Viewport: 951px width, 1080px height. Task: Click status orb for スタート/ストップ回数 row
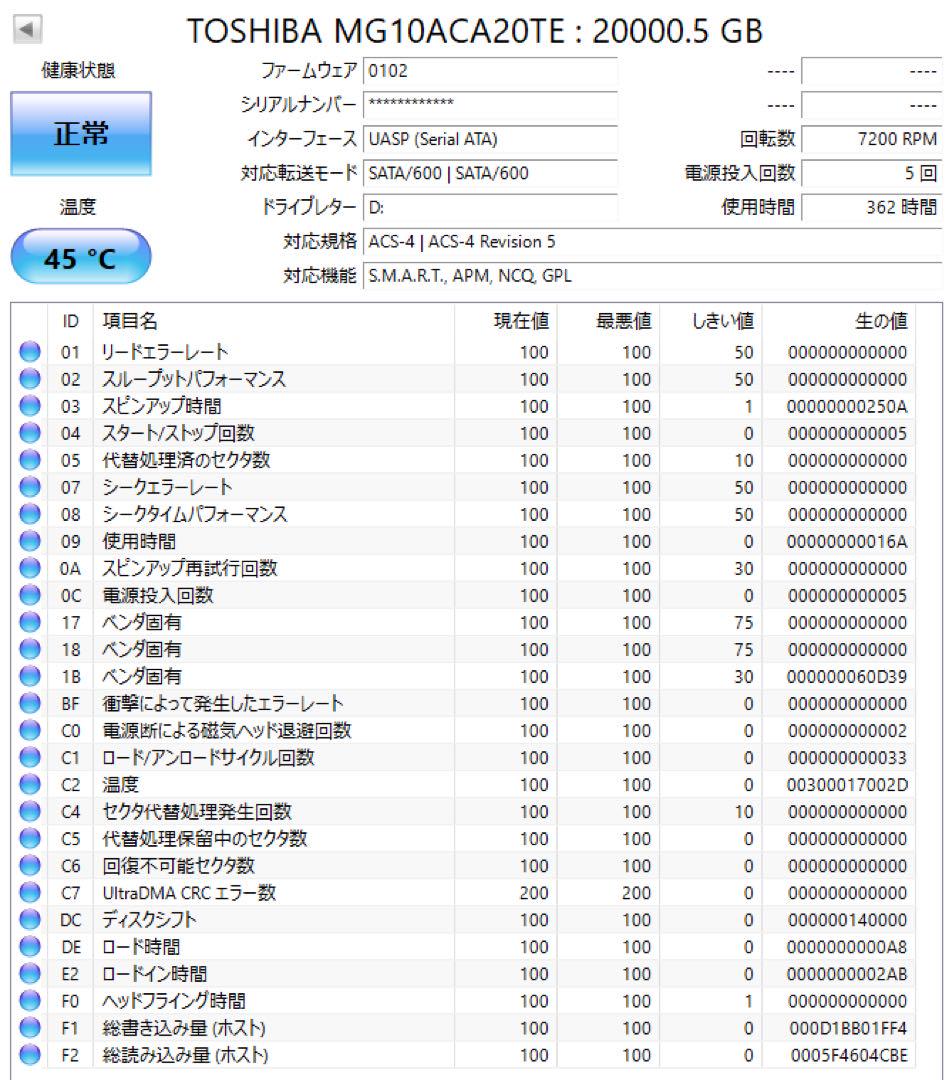click(30, 433)
